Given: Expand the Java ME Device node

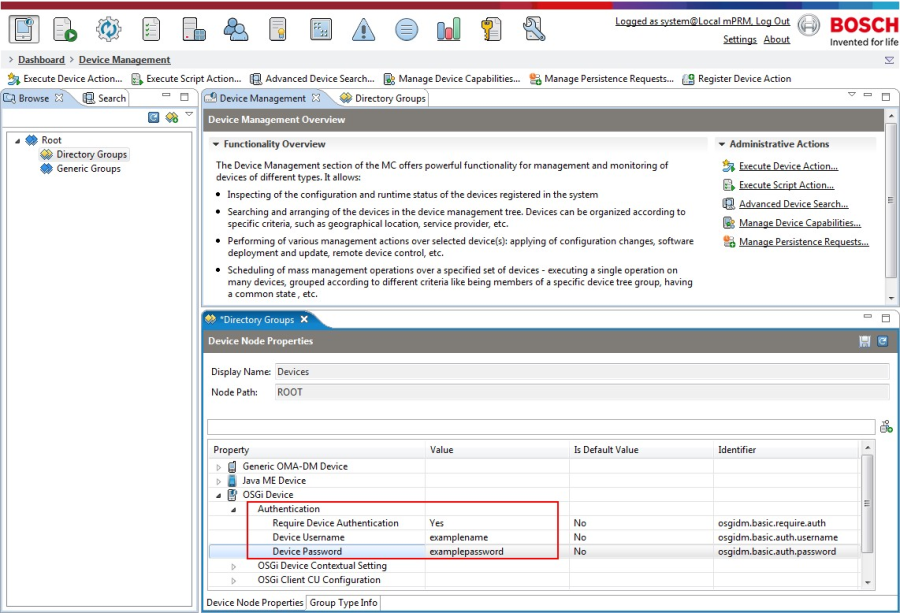Looking at the screenshot, I should [218, 482].
